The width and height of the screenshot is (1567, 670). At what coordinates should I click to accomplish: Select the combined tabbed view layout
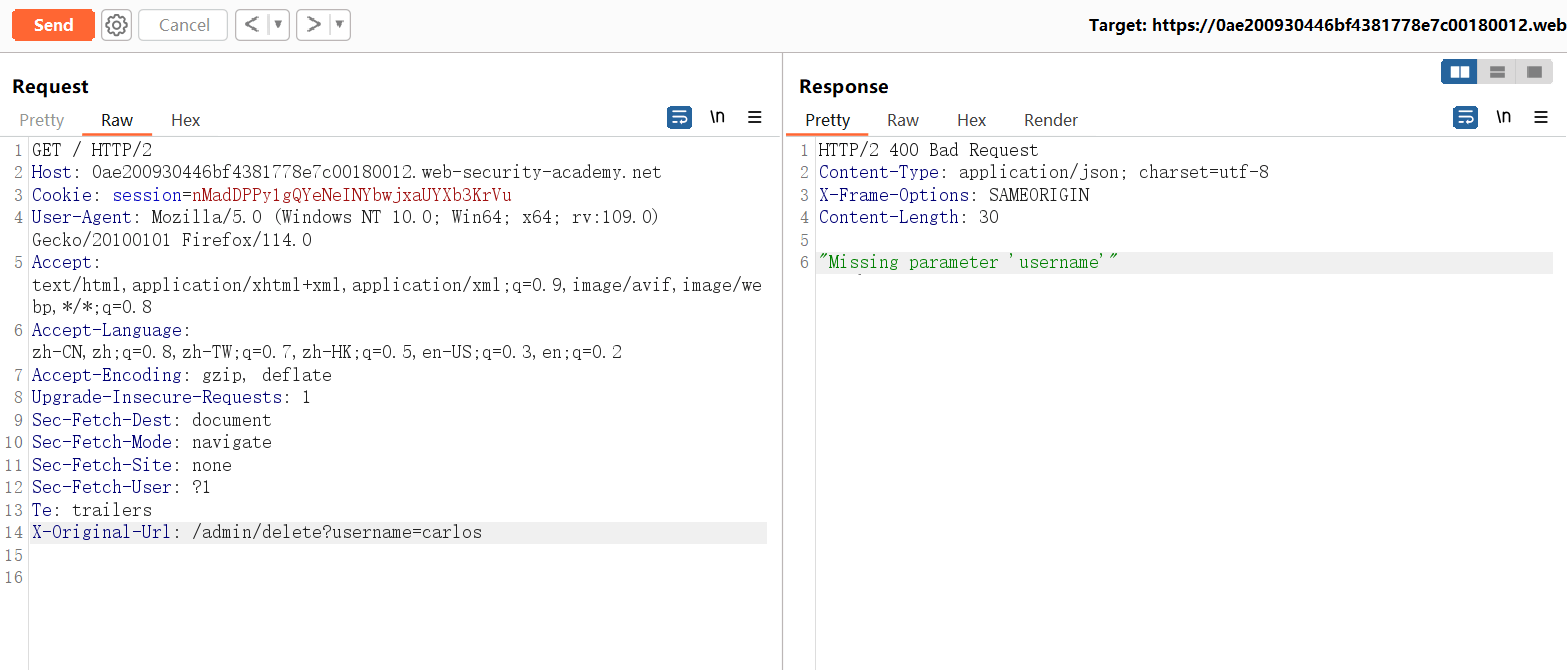click(1534, 72)
